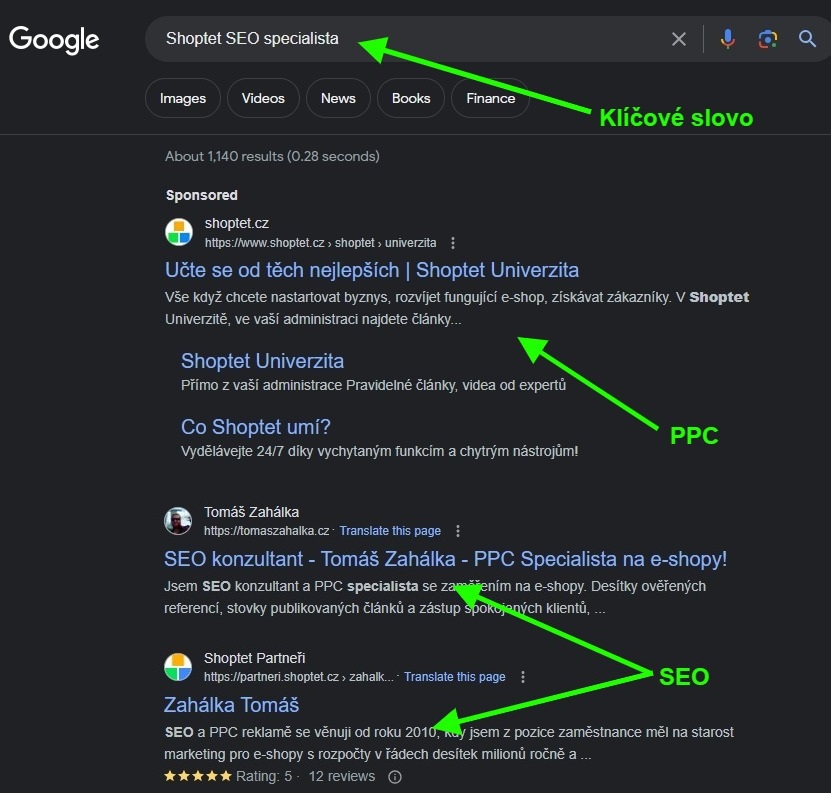The image size is (831, 793).
Task: Click the 'shoptet.cz' site name in the ad
Action: [236, 223]
